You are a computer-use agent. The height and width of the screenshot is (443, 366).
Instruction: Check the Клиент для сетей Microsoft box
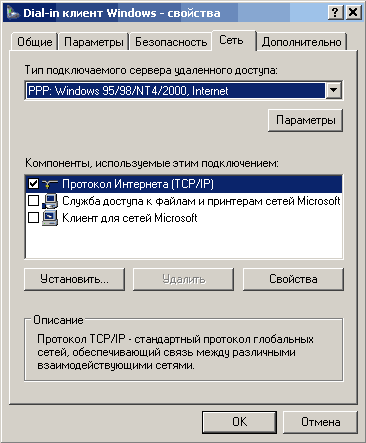(x=33, y=218)
